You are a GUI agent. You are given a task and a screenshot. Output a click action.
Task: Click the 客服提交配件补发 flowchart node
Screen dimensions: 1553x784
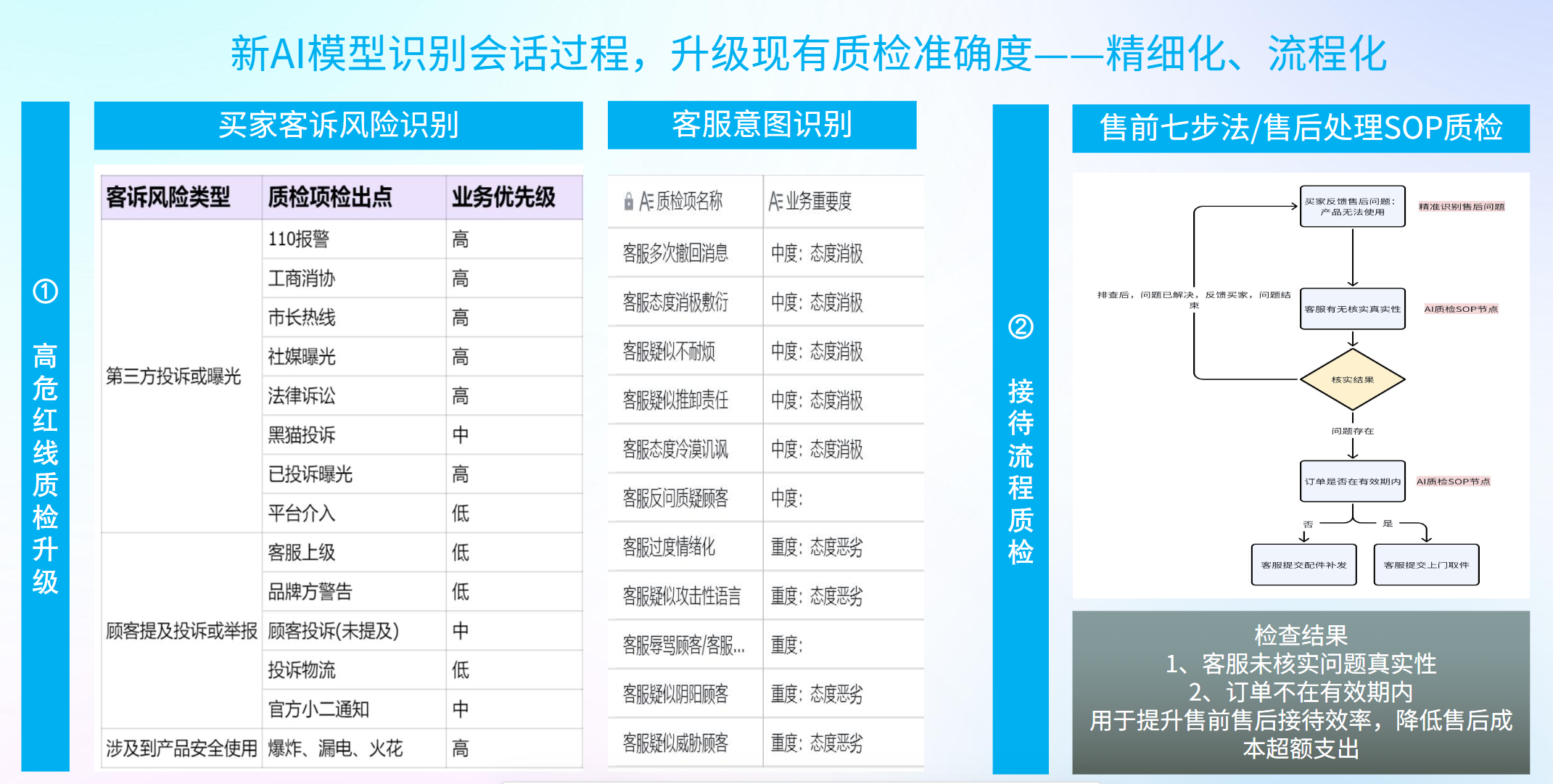point(1303,565)
